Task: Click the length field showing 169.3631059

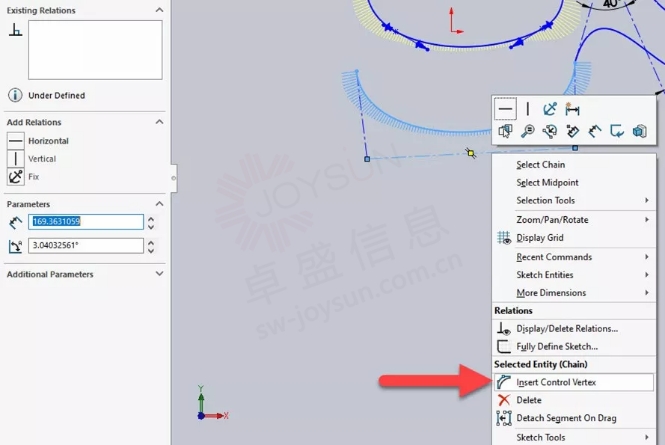Action: tap(86, 222)
